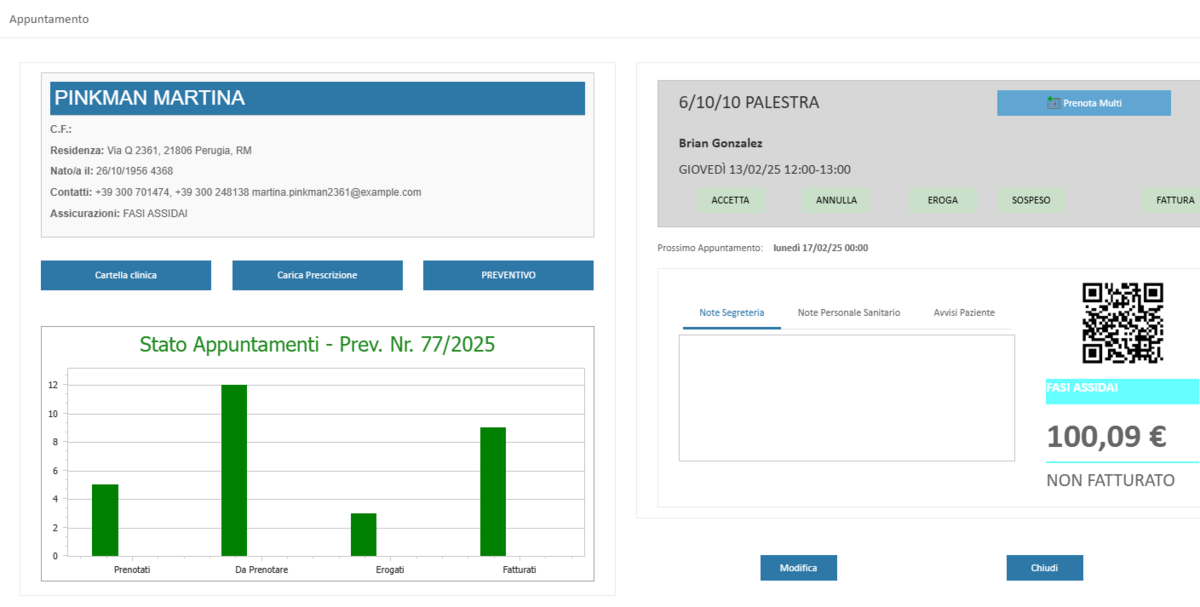Click the calendar icon in Prenota Multi
This screenshot has width=1200, height=607.
pos(1053,103)
